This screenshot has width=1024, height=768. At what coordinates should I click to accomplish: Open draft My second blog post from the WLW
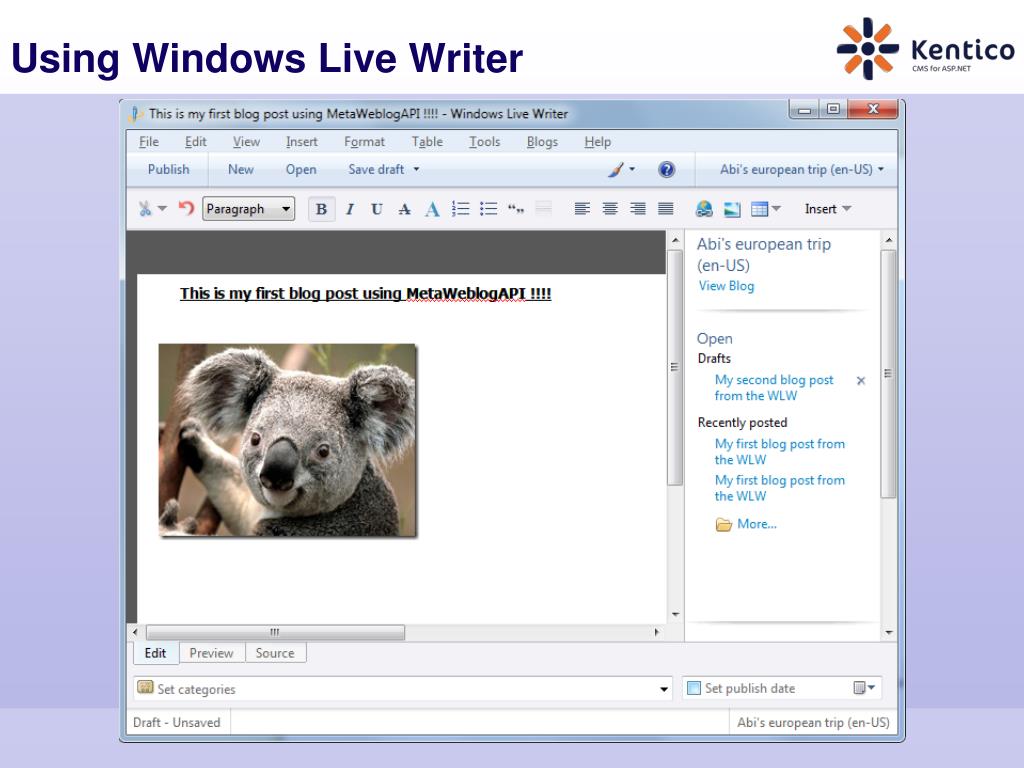pyautogui.click(x=774, y=388)
